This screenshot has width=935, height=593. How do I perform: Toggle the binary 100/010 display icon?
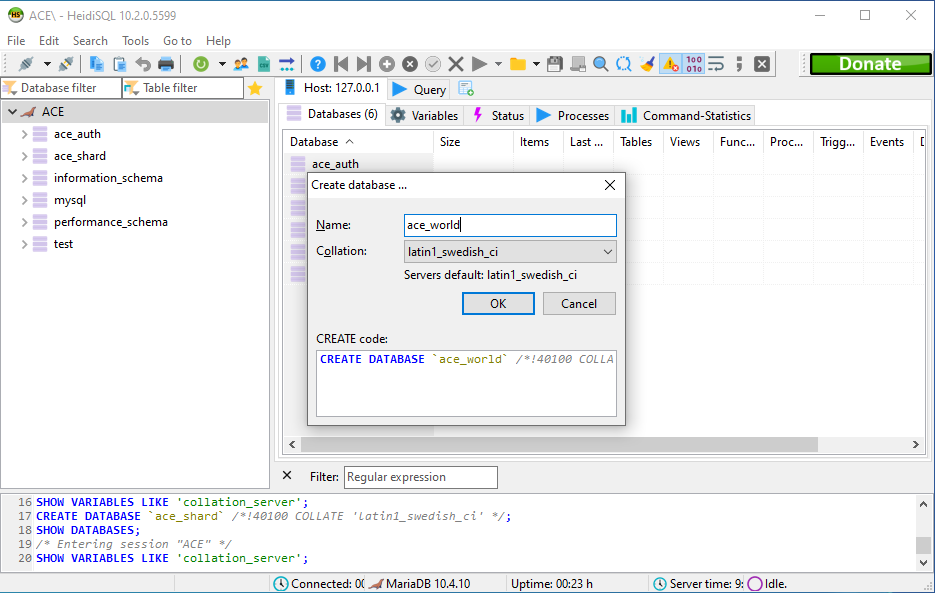[693, 64]
